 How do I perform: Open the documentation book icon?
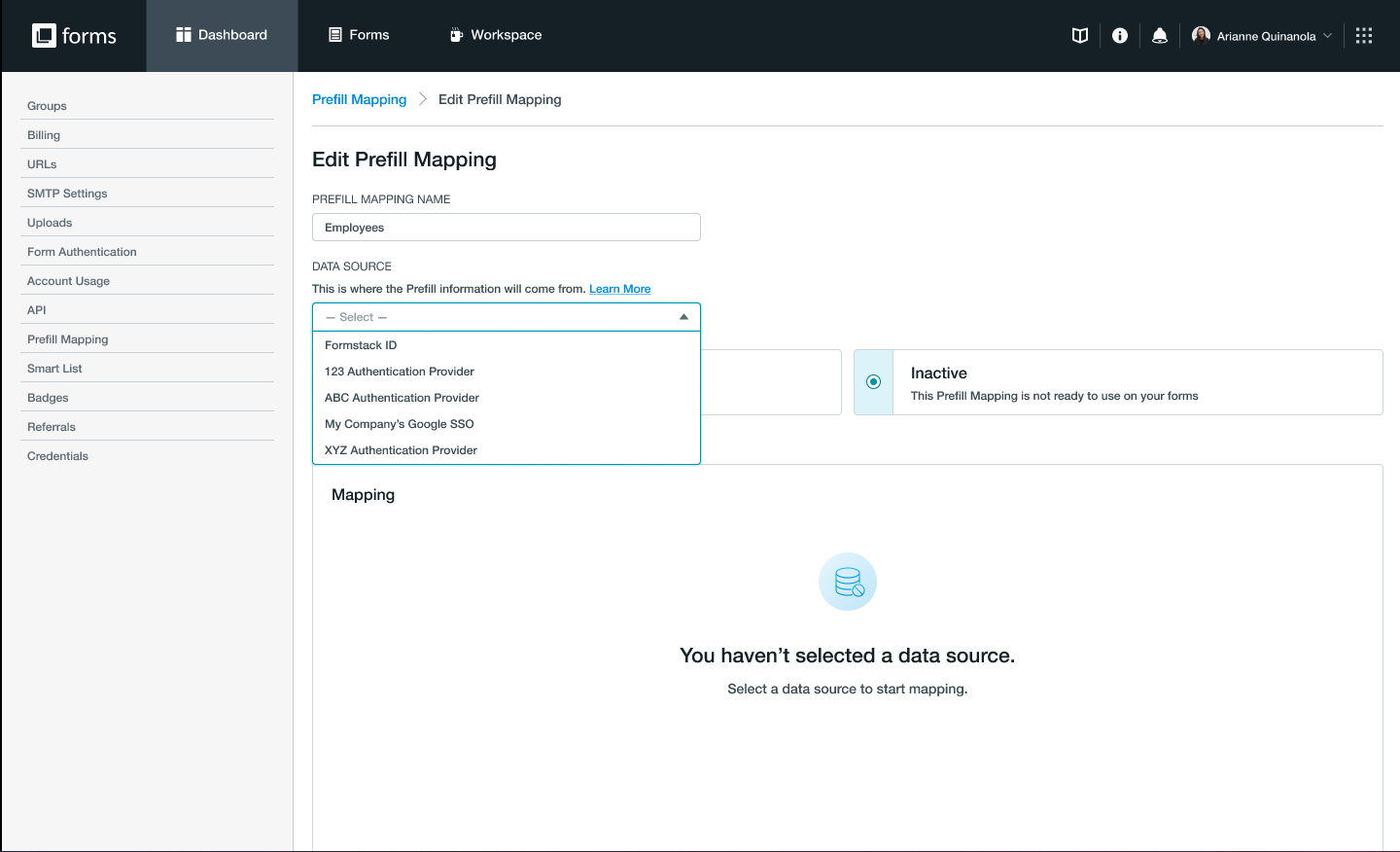pyautogui.click(x=1079, y=36)
